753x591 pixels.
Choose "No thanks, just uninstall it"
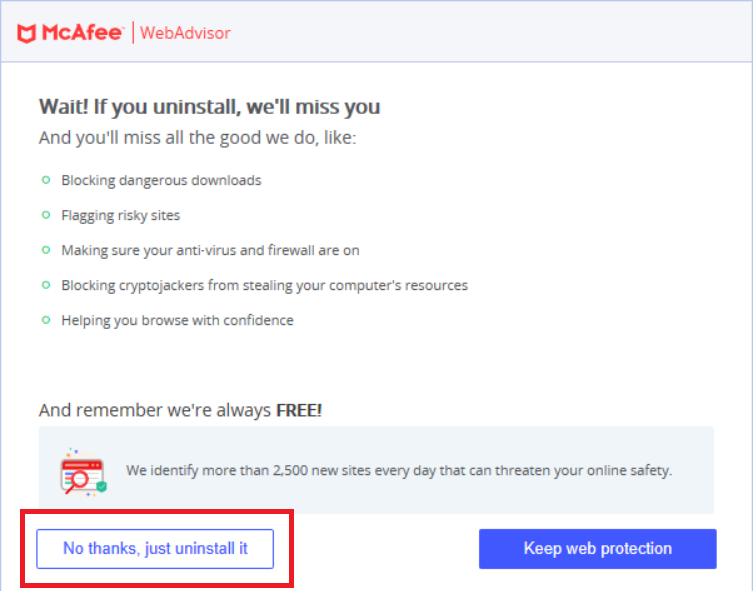coord(155,548)
